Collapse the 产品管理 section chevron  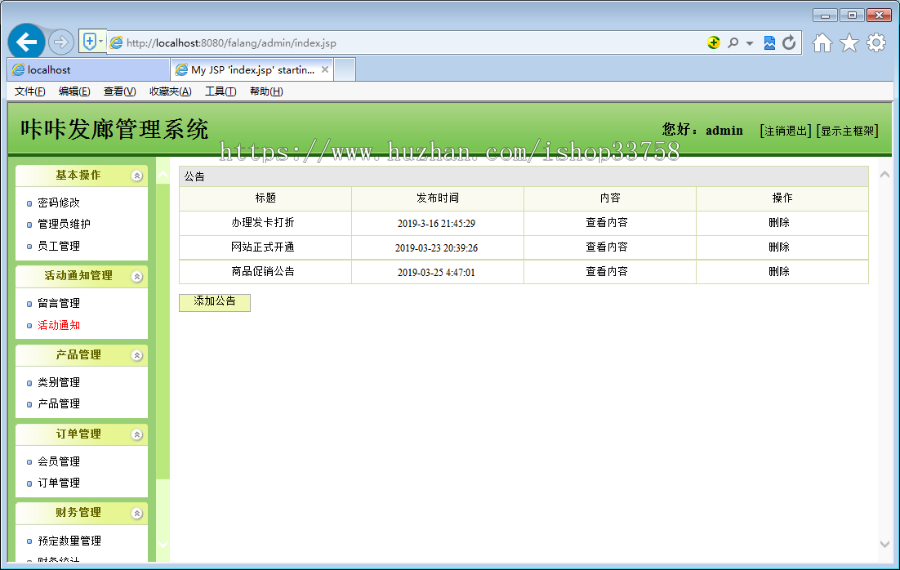(x=137, y=355)
